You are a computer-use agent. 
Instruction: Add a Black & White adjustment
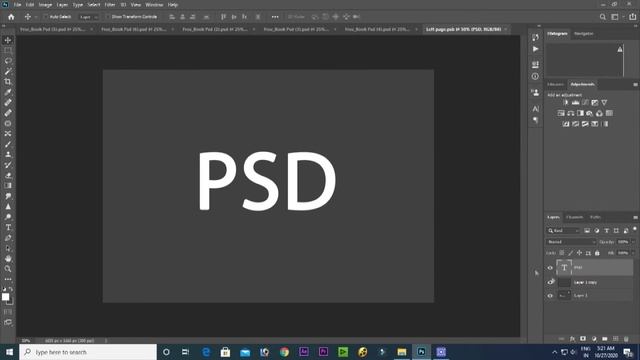pos(580,113)
